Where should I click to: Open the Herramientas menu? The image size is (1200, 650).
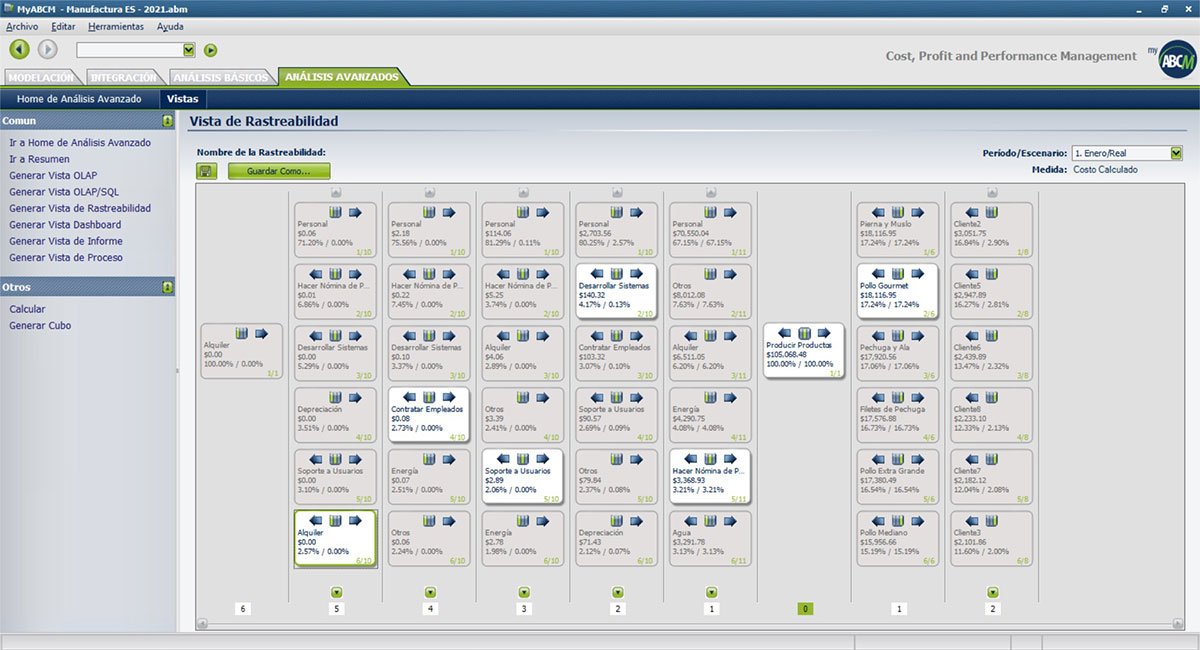(115, 26)
